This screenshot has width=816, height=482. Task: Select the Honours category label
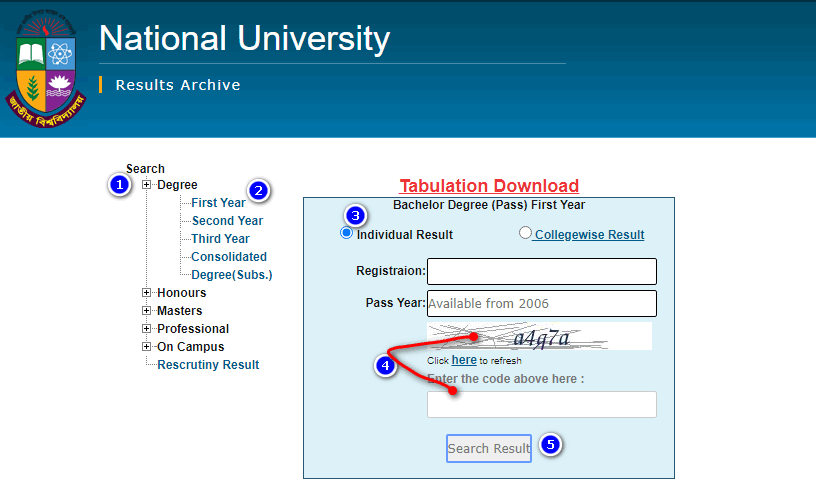point(182,293)
